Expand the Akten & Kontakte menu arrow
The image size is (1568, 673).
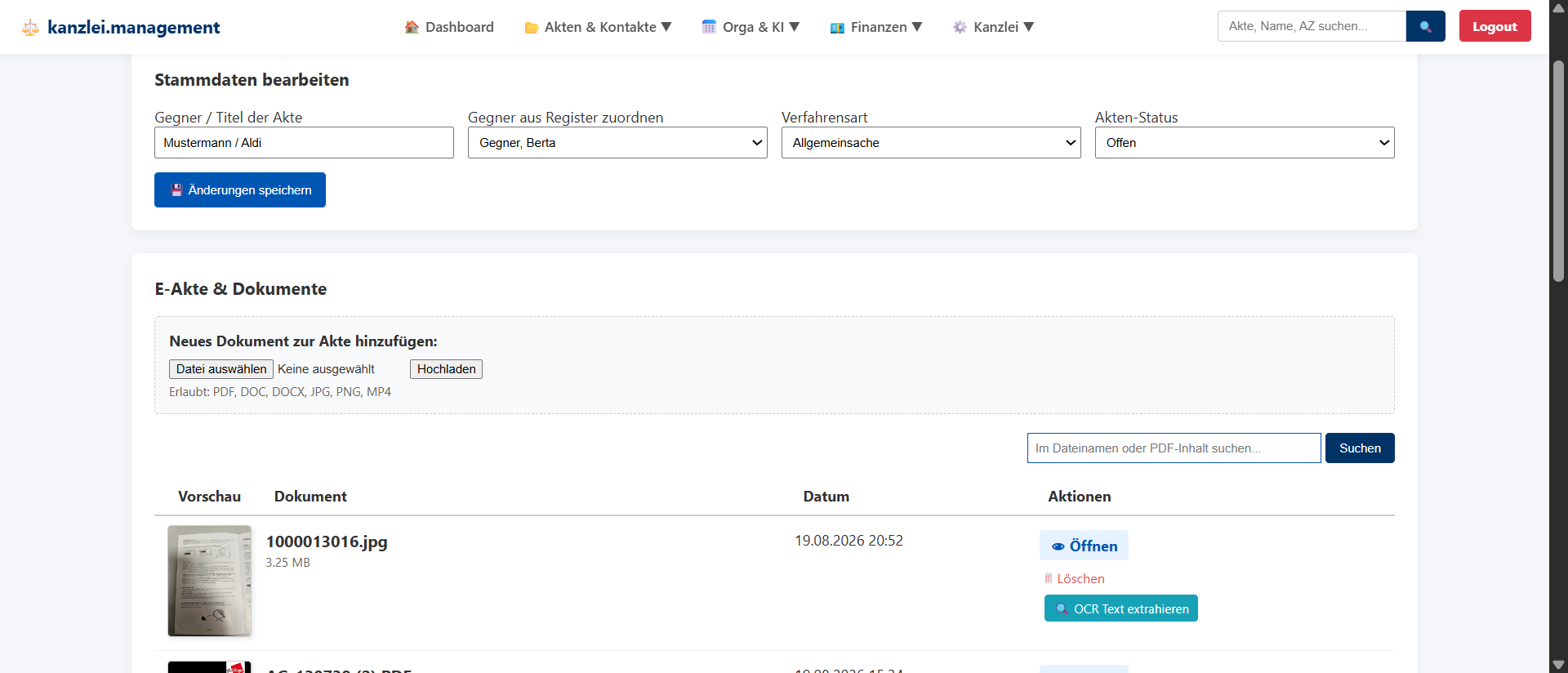(x=666, y=27)
